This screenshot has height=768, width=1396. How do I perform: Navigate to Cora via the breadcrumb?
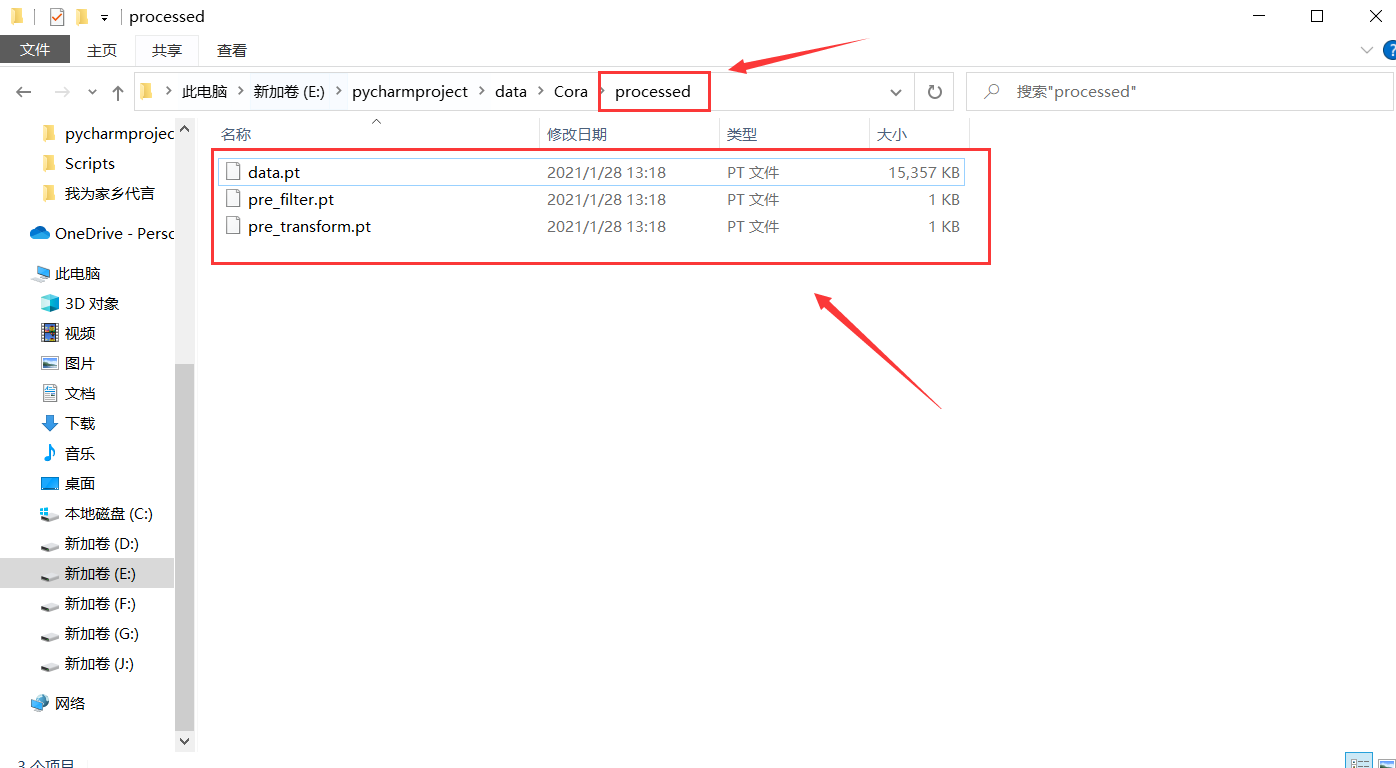(x=570, y=91)
